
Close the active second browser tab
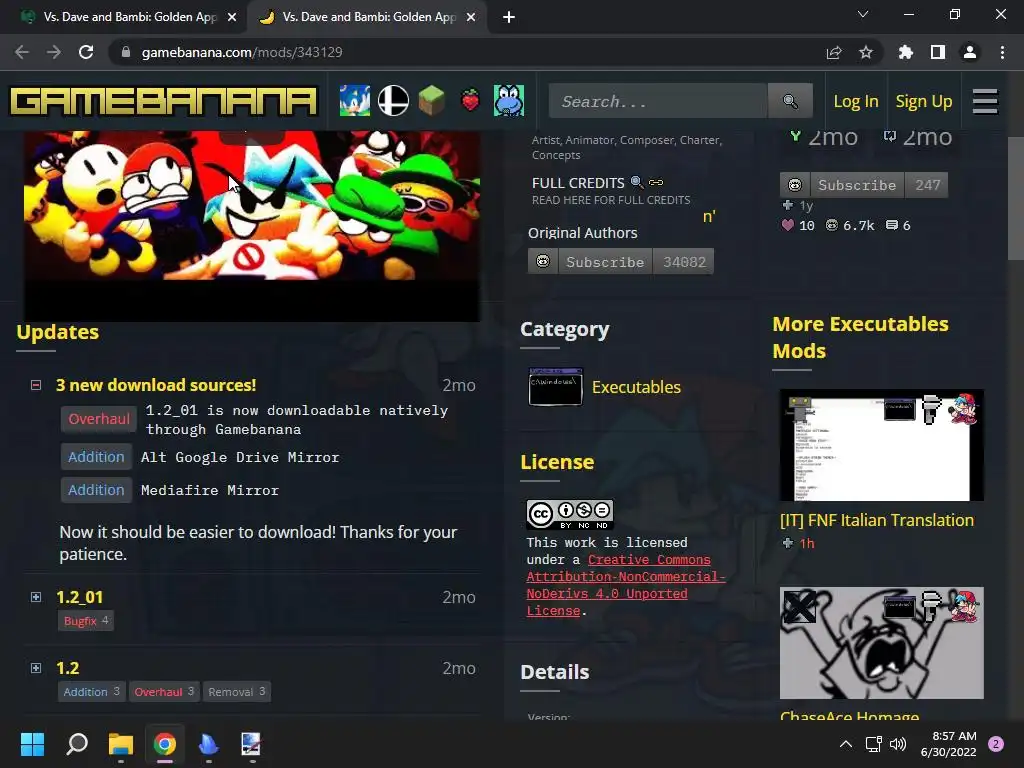tap(471, 17)
